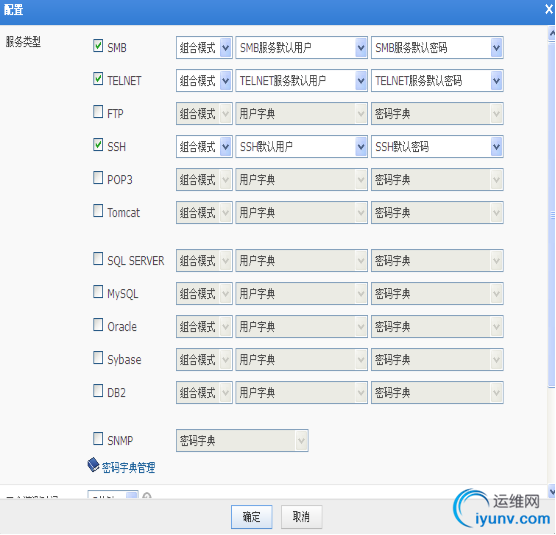Uncheck the SMB service checkbox
This screenshot has width=556, height=535.
point(98,46)
